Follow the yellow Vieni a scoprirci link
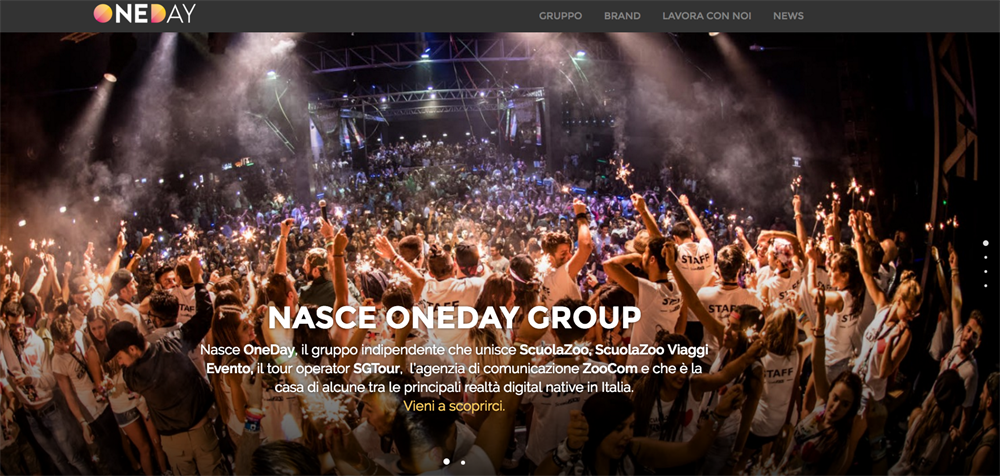This screenshot has width=1000, height=476. click(x=454, y=405)
